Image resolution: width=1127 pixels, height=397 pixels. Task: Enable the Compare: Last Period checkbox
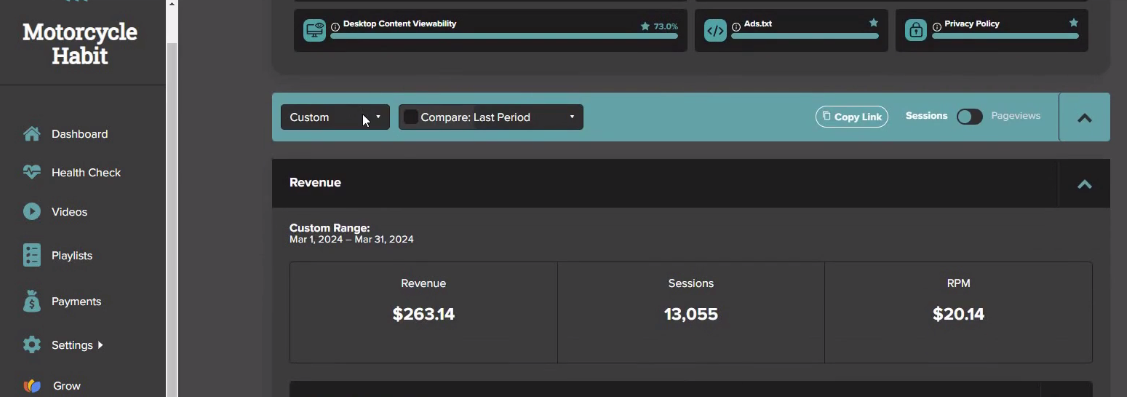click(410, 117)
